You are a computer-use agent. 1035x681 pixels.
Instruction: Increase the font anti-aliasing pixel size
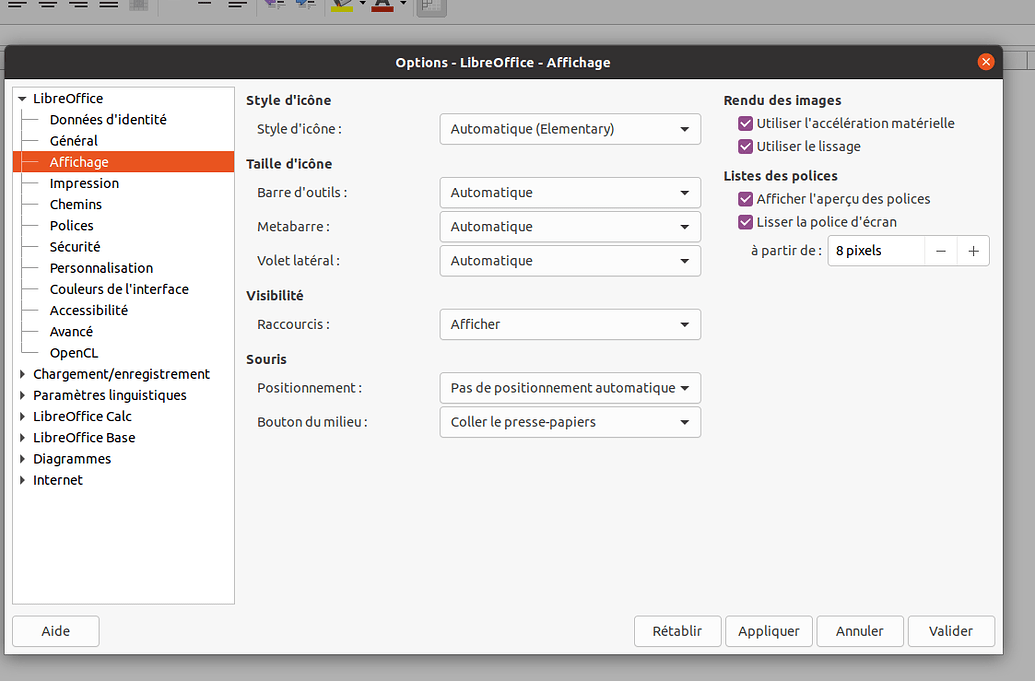972,251
